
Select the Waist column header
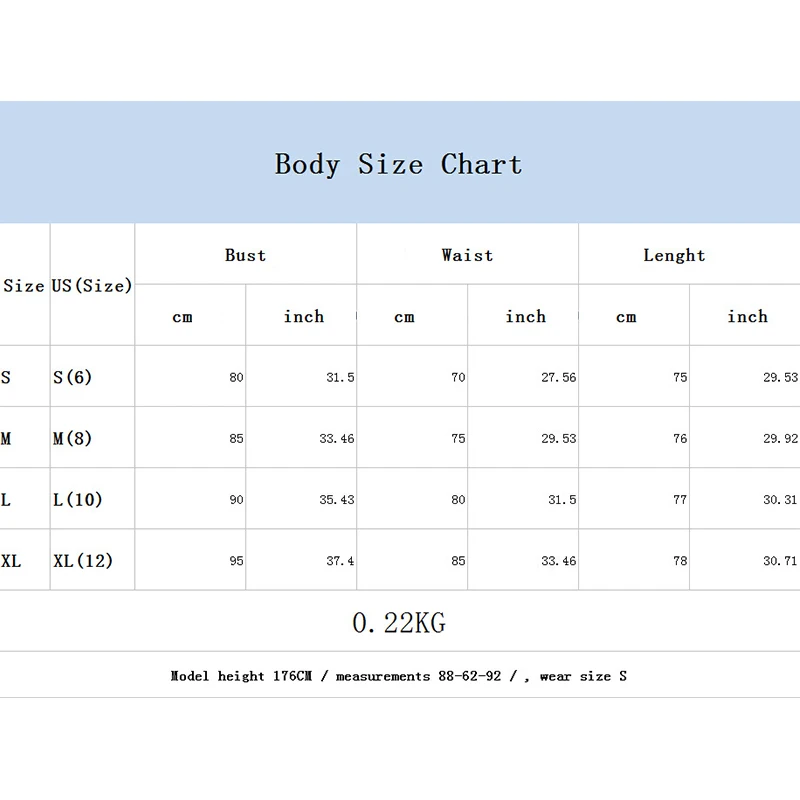[x=467, y=255]
